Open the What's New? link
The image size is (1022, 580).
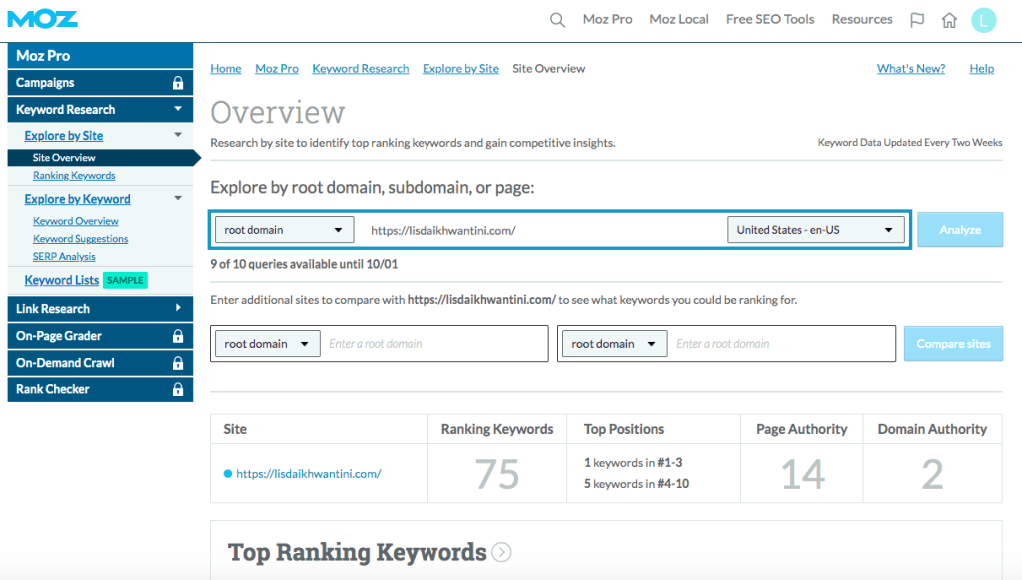click(x=910, y=68)
